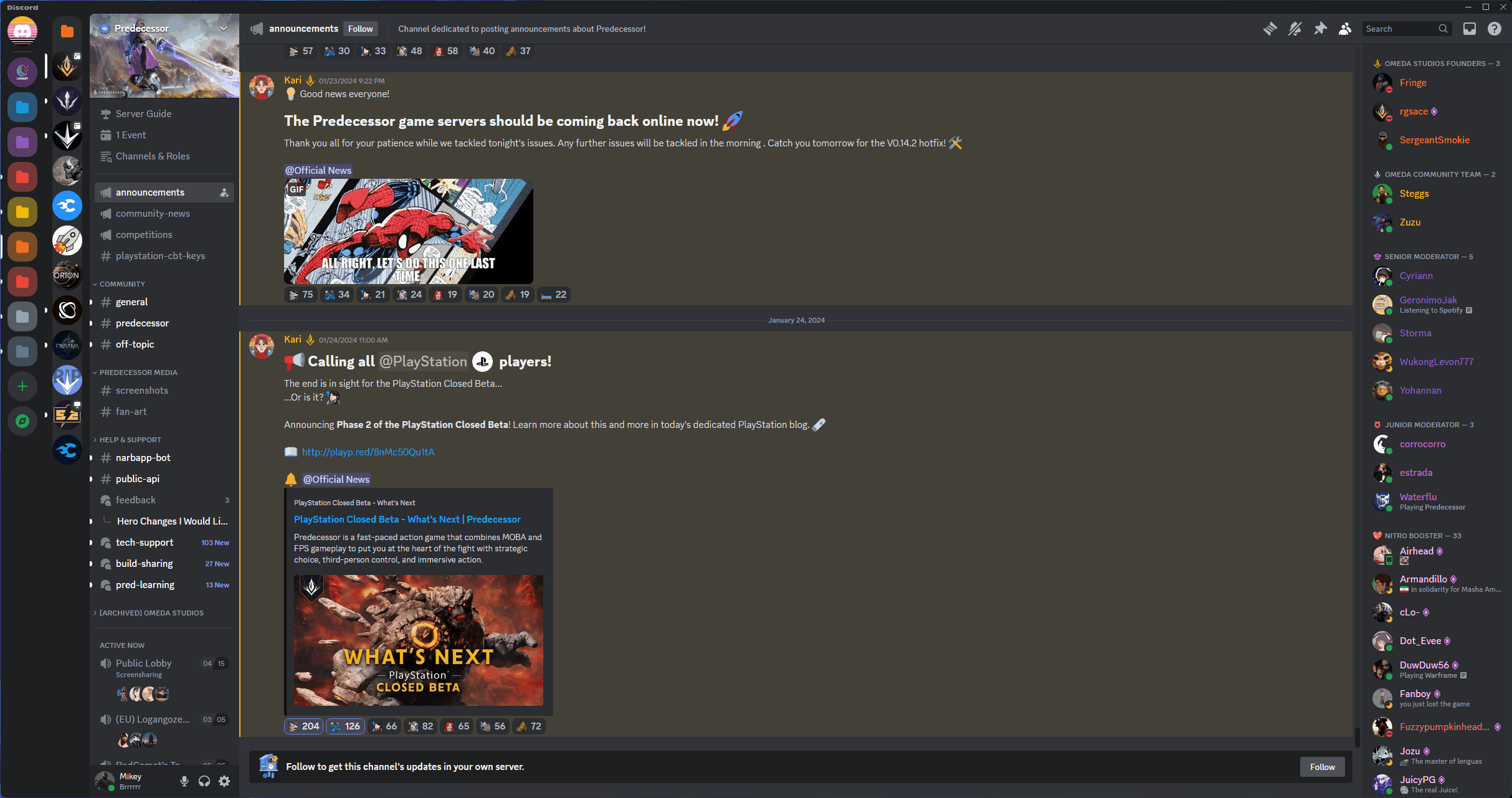The image size is (1512, 798).
Task: Click the Help question mark icon
Action: tap(1495, 29)
